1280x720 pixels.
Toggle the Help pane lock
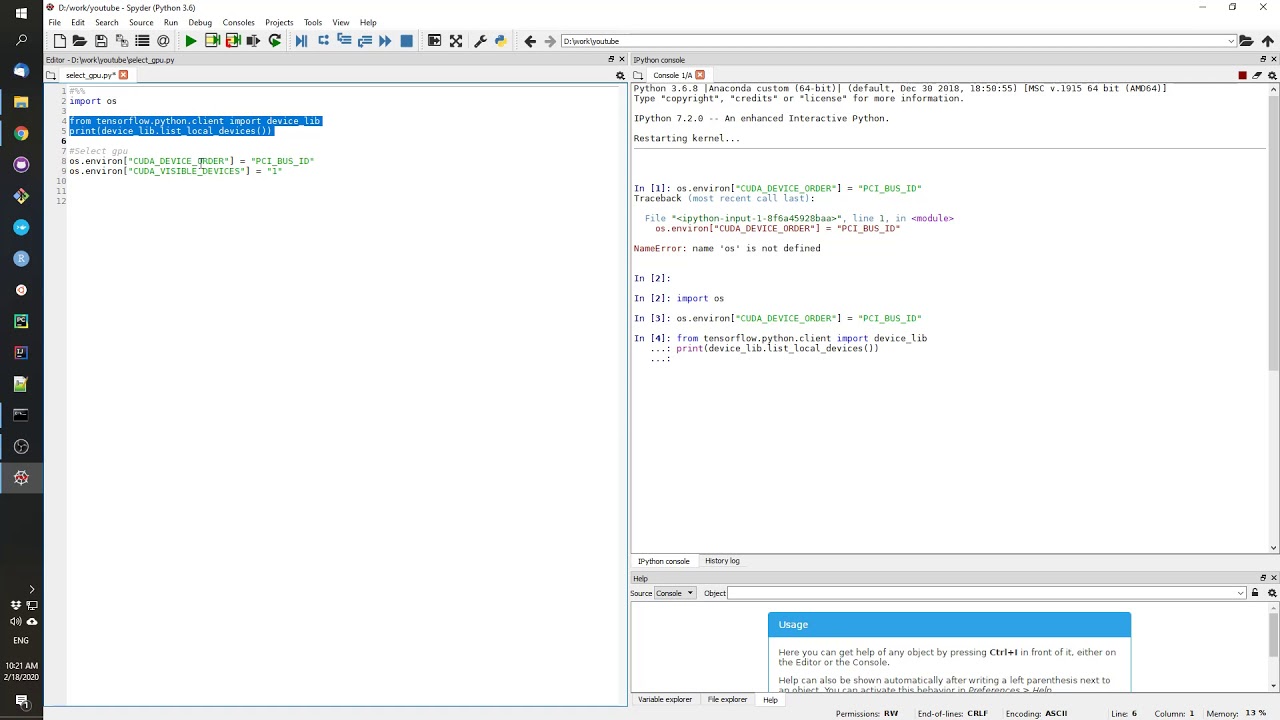[1255, 593]
